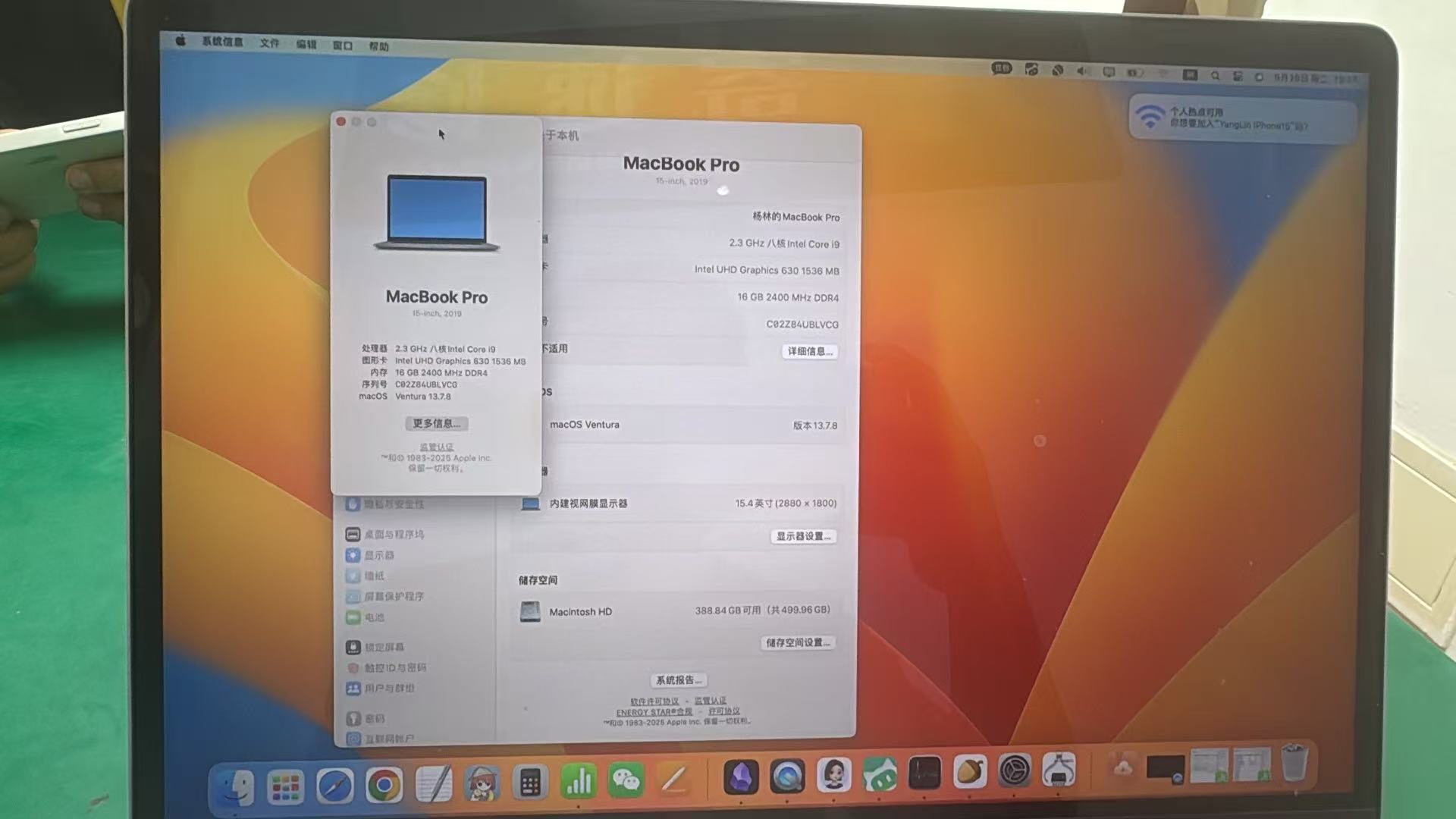
Task: Open the acorn icon app in Dock
Action: (x=969, y=772)
